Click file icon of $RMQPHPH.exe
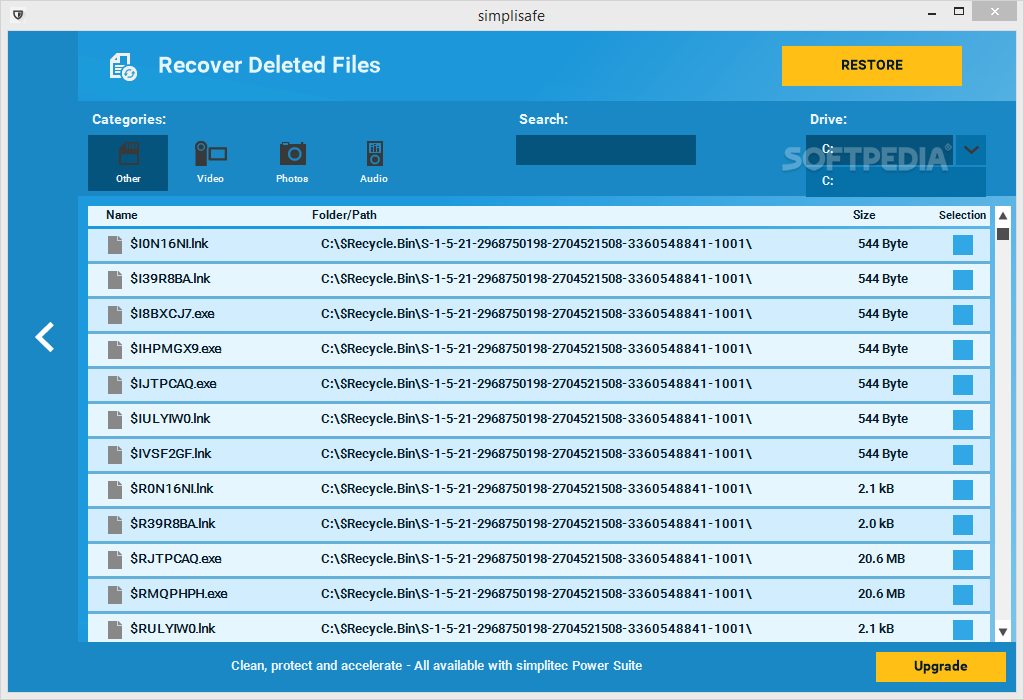1024x700 pixels. tap(115, 594)
